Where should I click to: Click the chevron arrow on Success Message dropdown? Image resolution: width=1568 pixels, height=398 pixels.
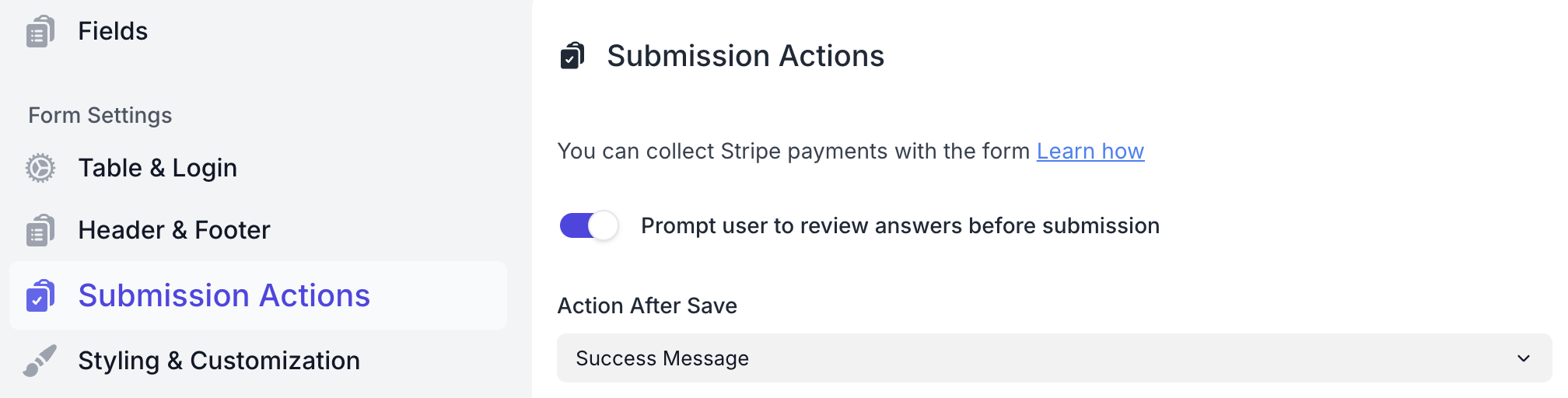click(x=1524, y=358)
